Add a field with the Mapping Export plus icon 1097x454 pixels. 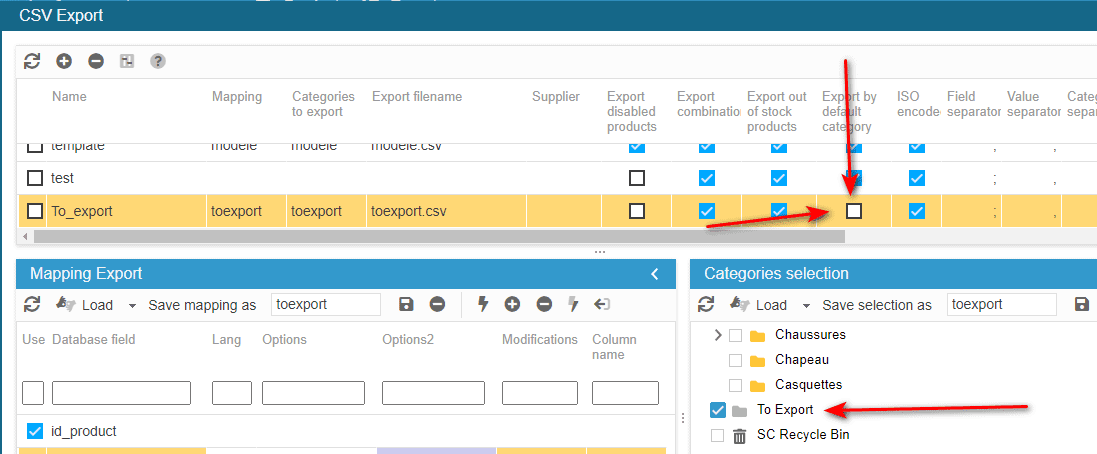pyautogui.click(x=512, y=304)
